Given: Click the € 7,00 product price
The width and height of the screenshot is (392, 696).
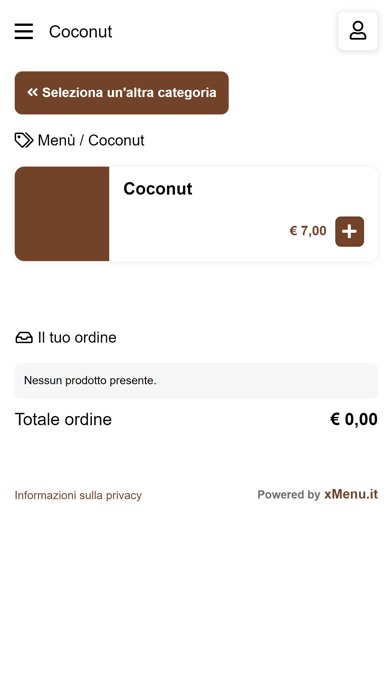Looking at the screenshot, I should tap(308, 231).
